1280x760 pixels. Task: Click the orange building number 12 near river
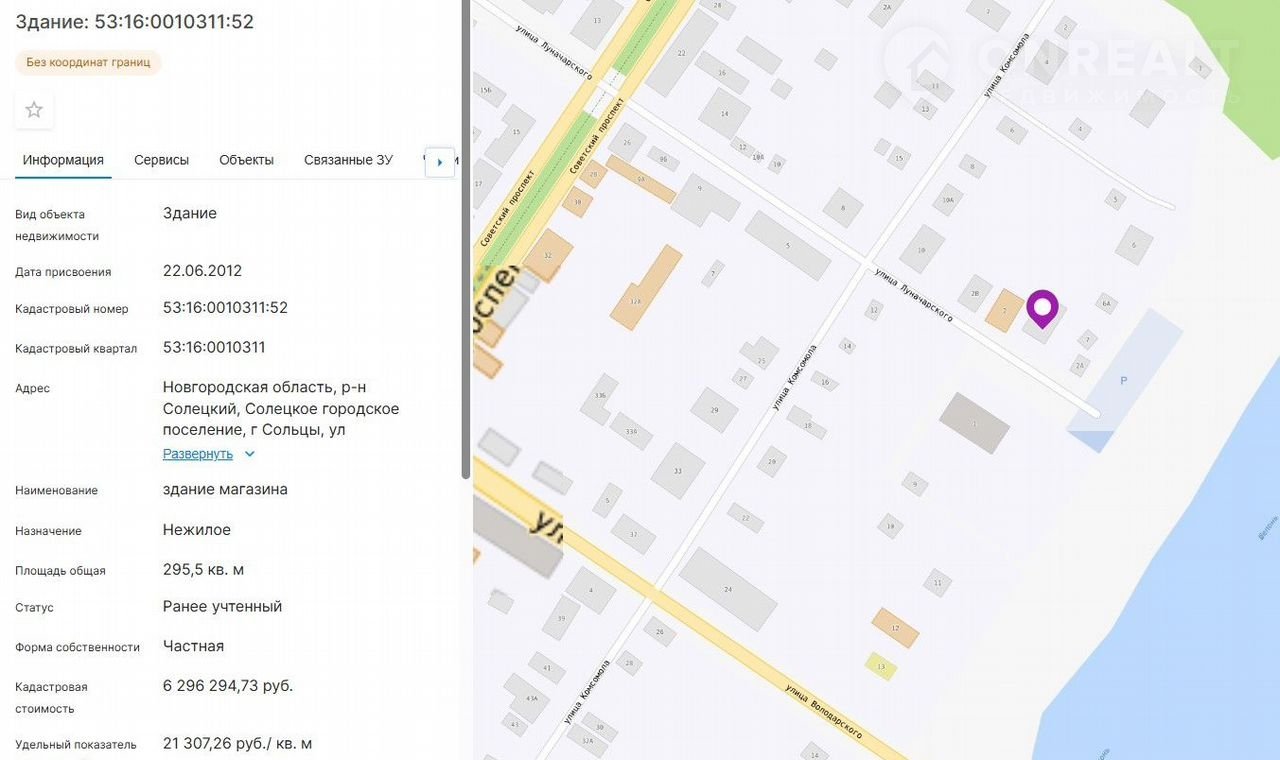tap(895, 627)
